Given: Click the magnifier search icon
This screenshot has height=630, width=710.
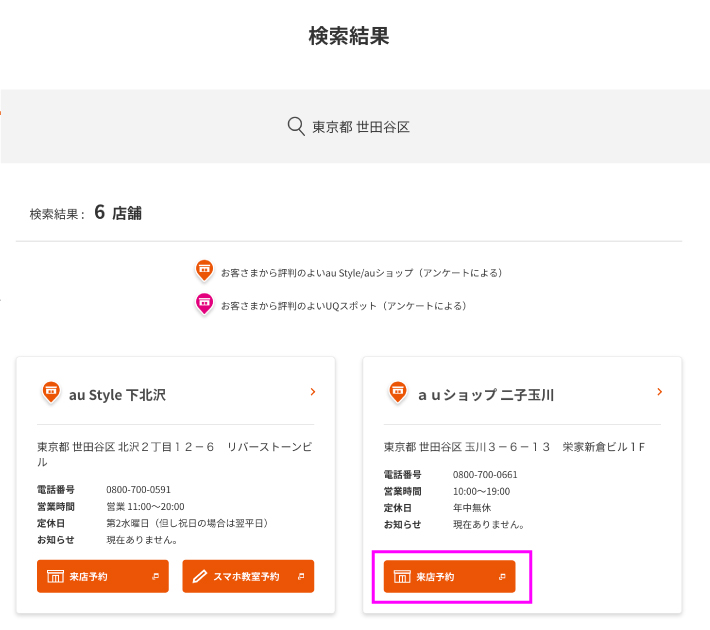Looking at the screenshot, I should (x=296, y=126).
